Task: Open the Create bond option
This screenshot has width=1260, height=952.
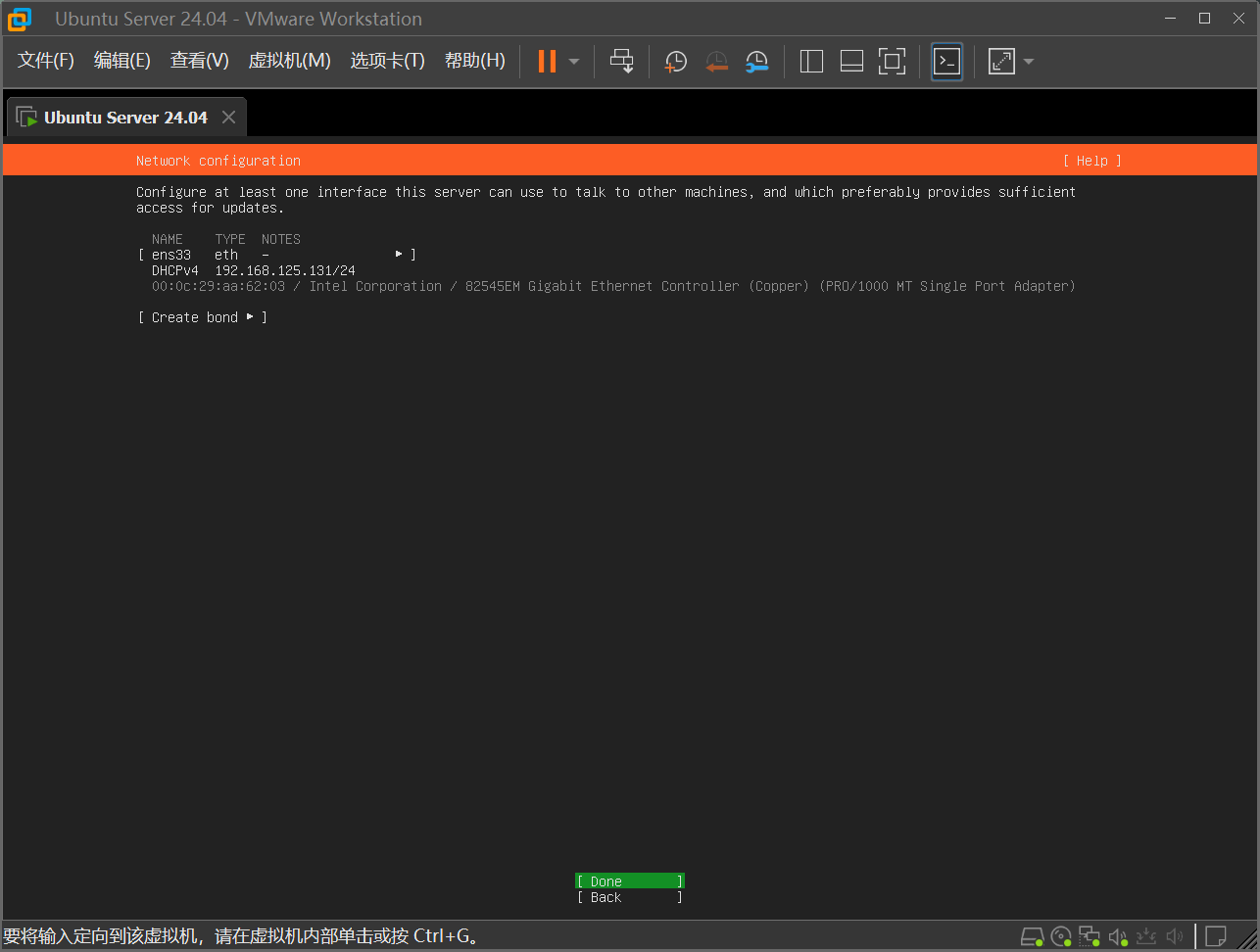Action: pos(203,317)
